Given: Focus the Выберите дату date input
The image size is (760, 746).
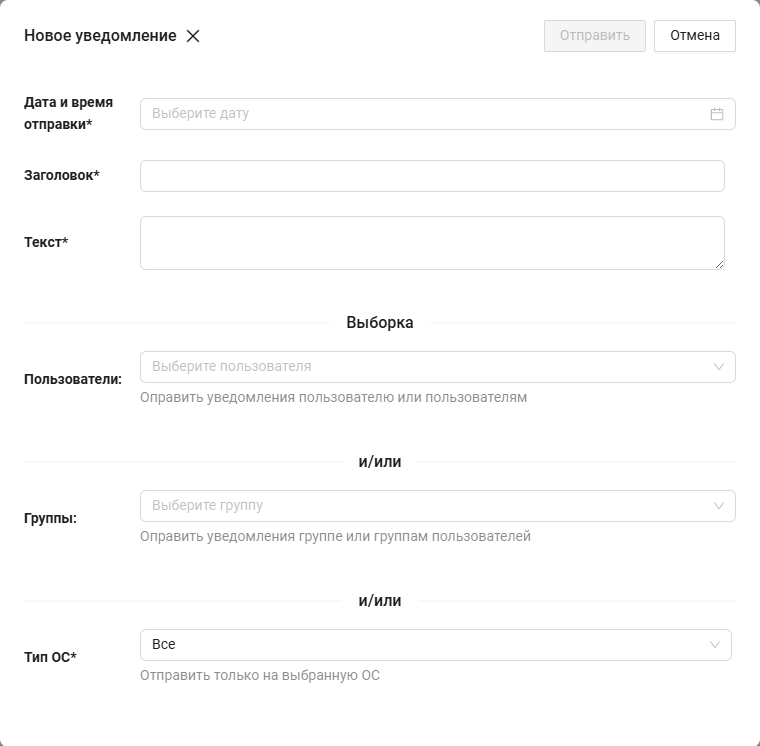Looking at the screenshot, I should point(420,114).
